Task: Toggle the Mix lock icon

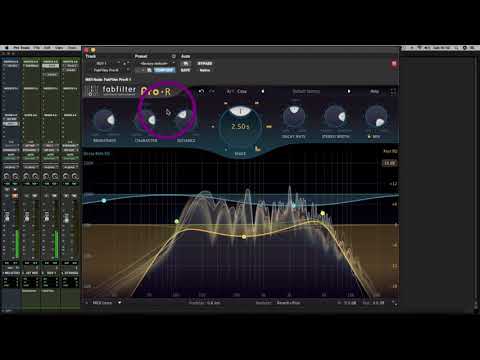Action: pyautogui.click(x=369, y=137)
